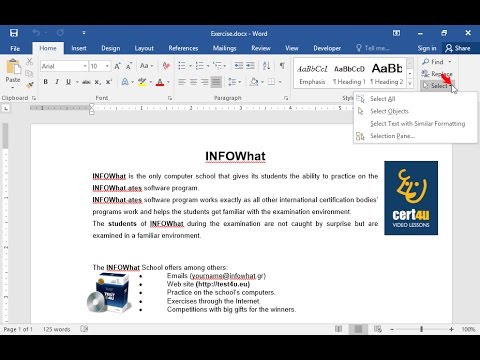Click the Strikethrough icon
The height and width of the screenshot is (360, 480).
point(86,82)
